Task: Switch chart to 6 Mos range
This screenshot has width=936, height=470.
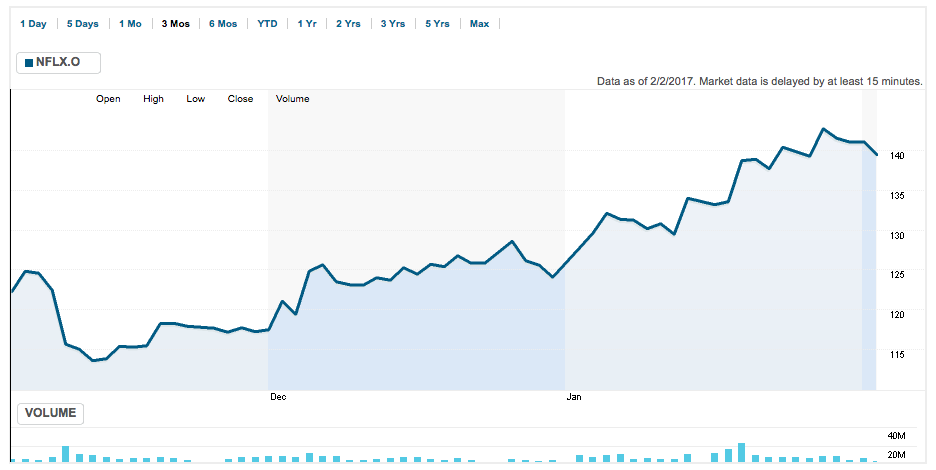Action: 223,23
